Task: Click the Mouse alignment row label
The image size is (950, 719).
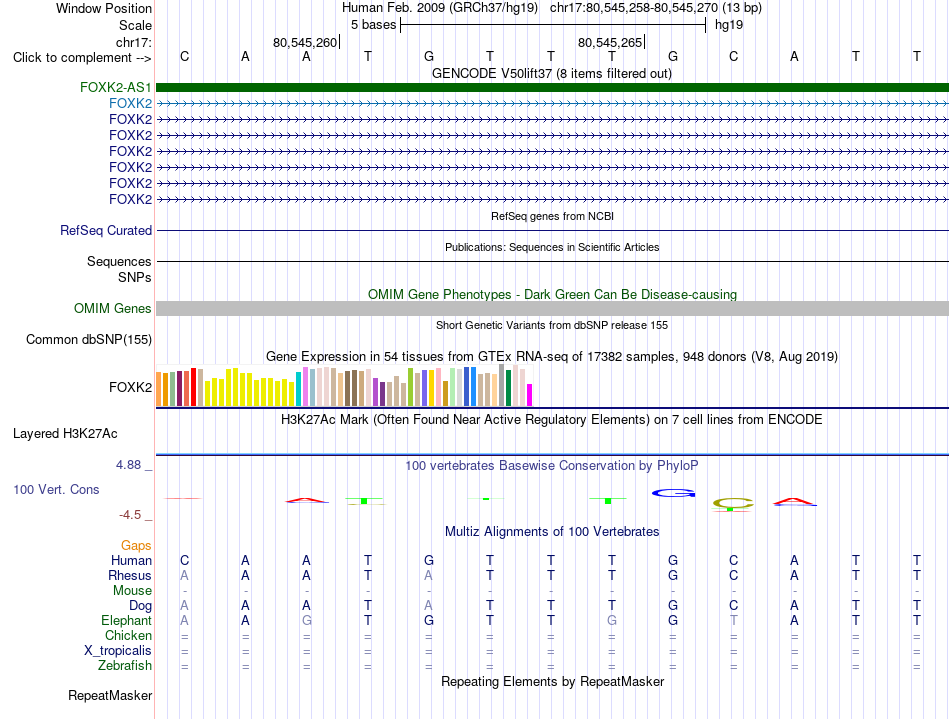Action: 132,591
